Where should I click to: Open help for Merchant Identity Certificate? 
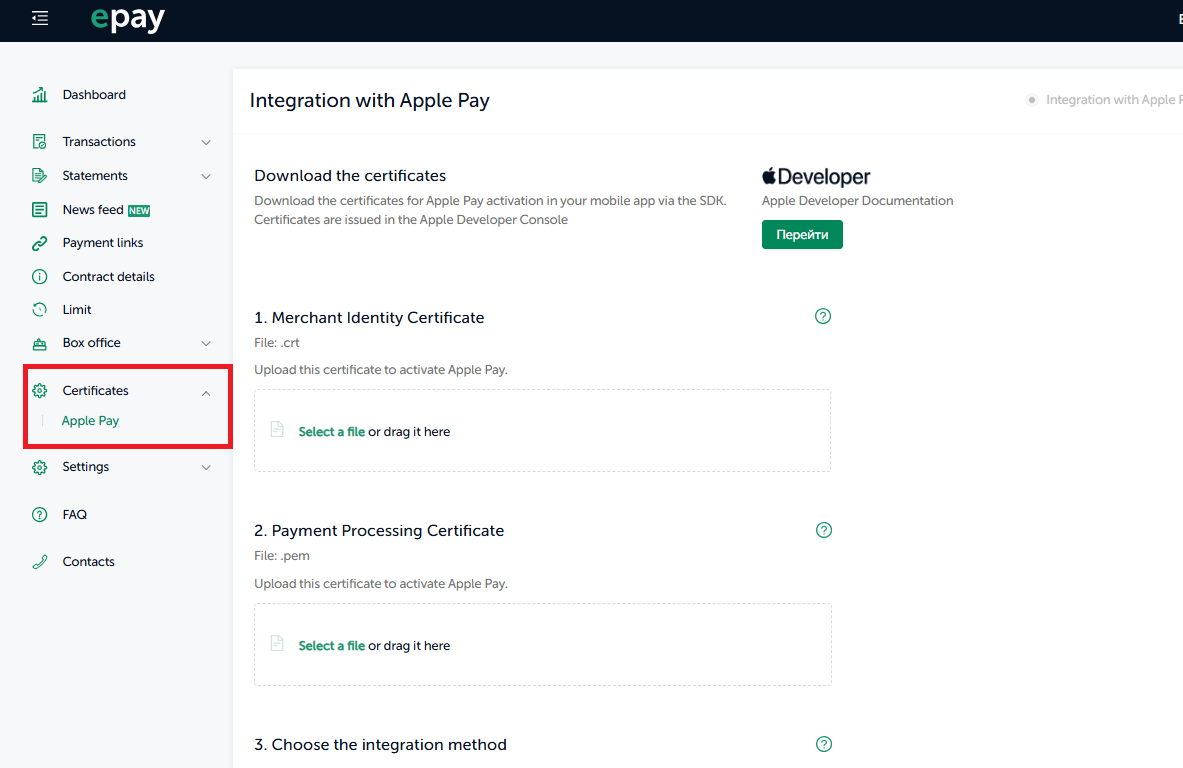pos(823,316)
